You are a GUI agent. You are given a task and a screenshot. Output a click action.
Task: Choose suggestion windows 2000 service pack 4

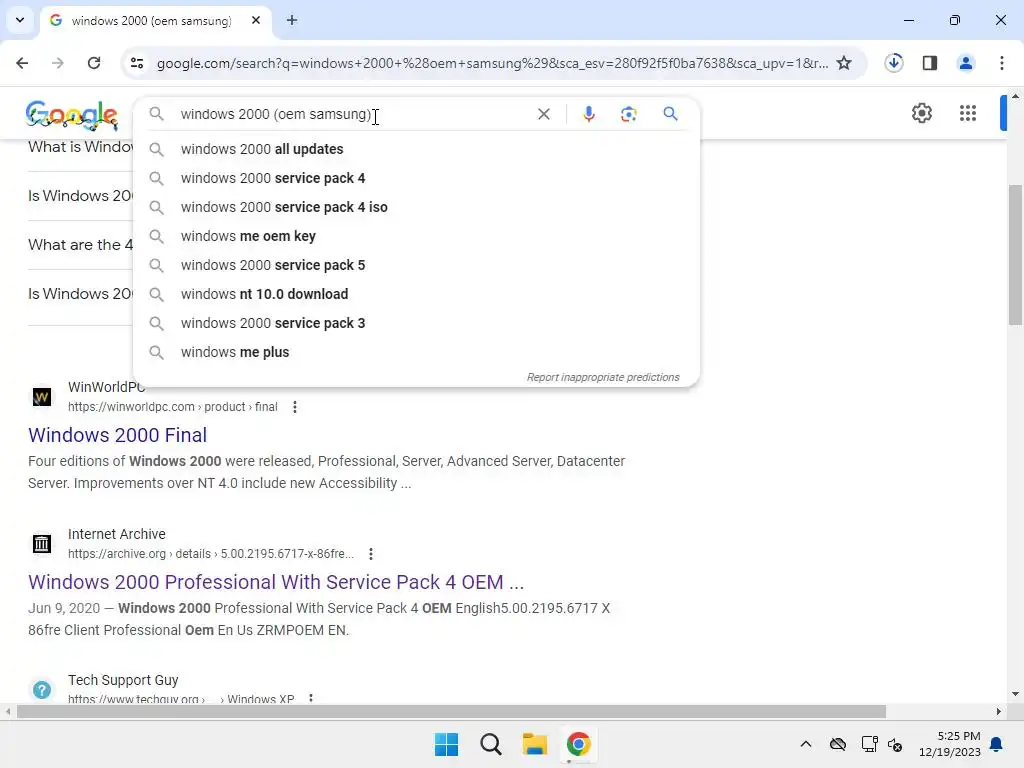[x=415, y=178]
